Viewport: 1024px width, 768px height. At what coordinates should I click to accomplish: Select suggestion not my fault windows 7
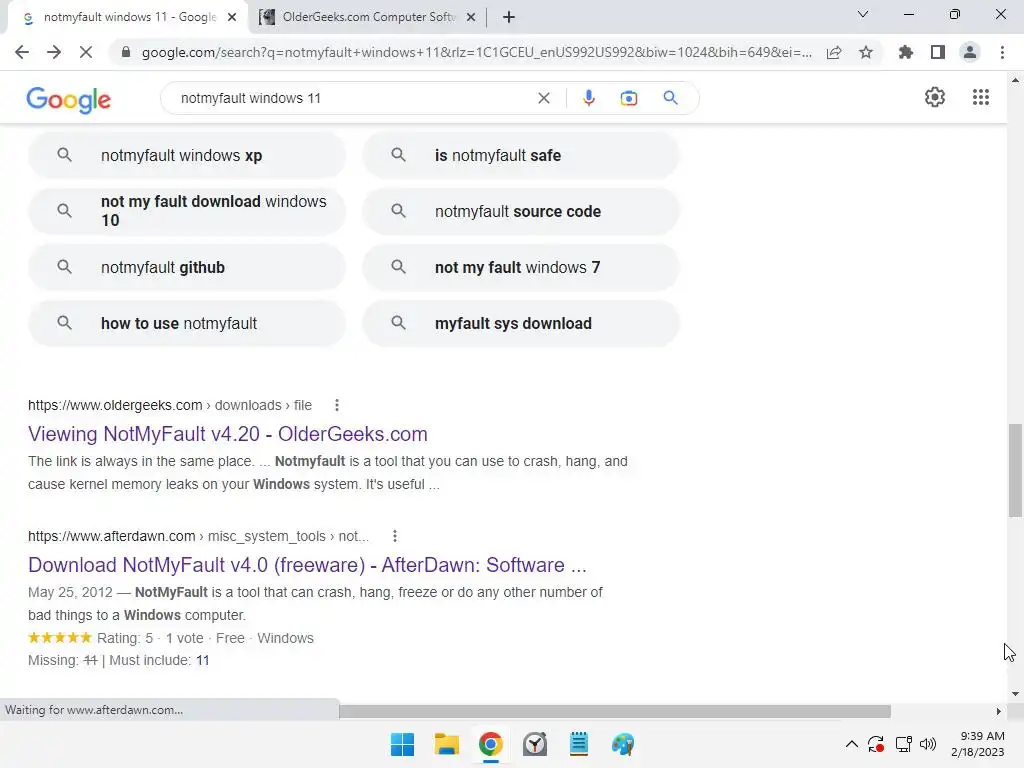521,267
